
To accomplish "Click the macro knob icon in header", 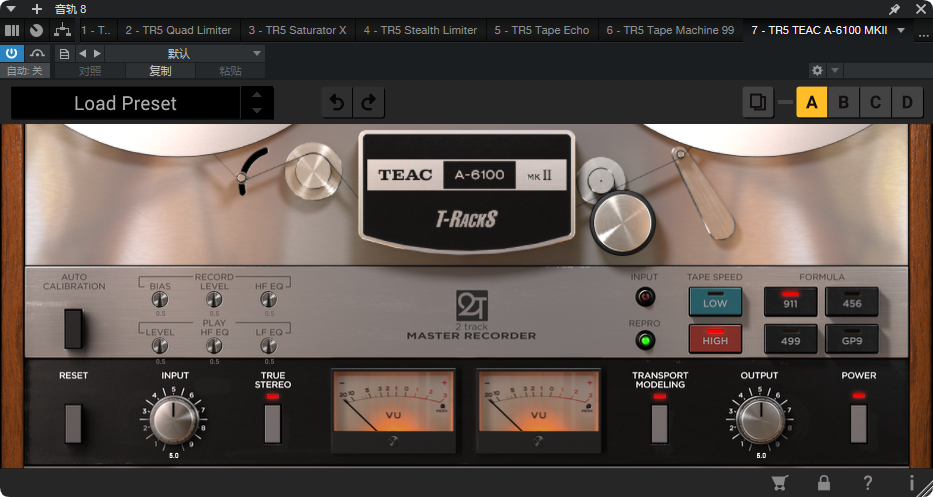I will [x=36, y=30].
